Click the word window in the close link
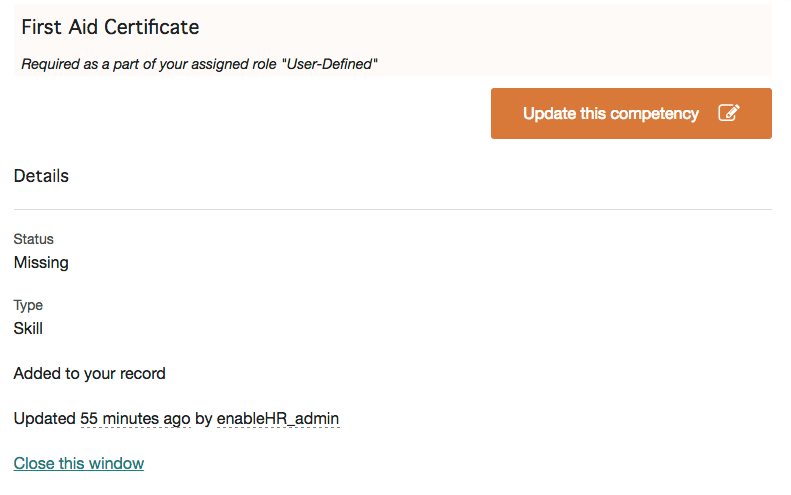Viewport: 791px width, 495px height. [x=117, y=463]
